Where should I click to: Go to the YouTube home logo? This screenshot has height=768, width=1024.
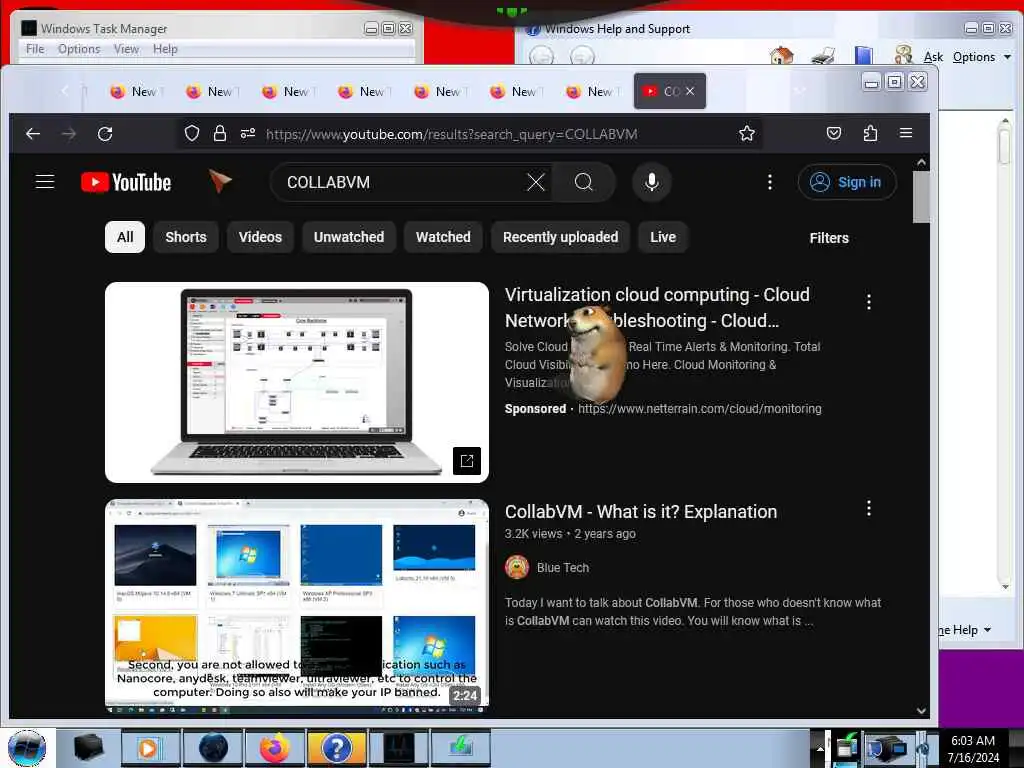pos(126,182)
